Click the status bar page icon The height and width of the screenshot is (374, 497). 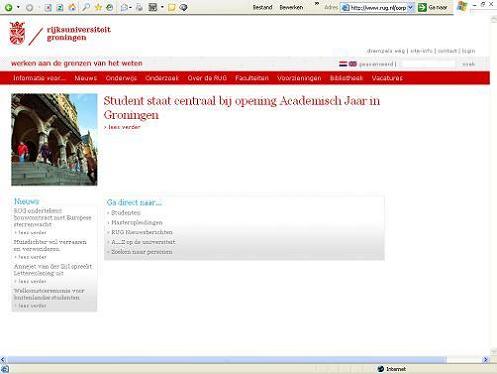tap(5, 369)
